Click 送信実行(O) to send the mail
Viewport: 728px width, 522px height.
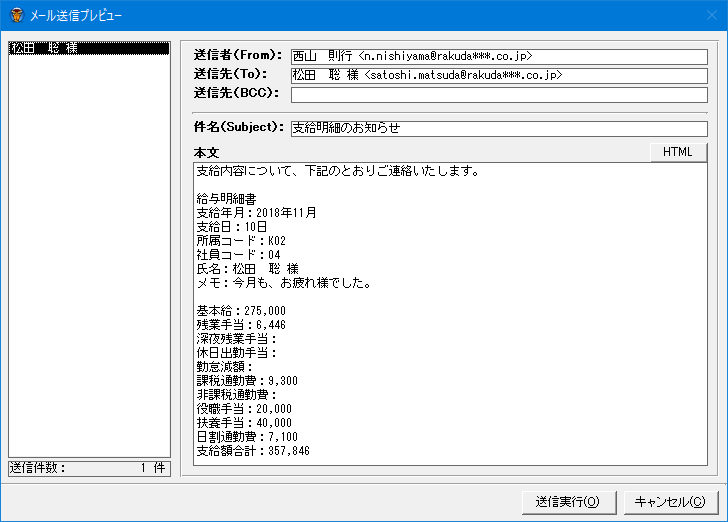(568, 502)
